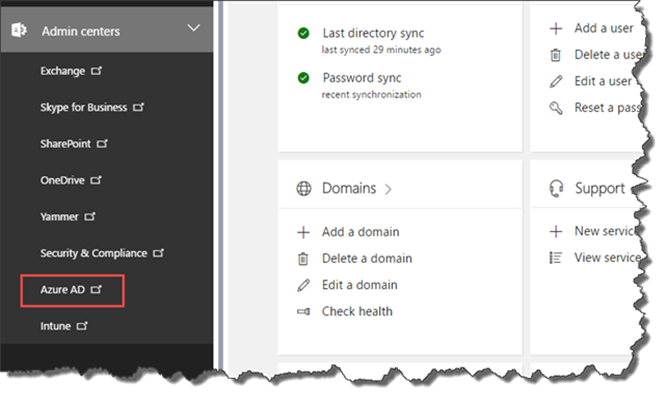
Task: Click the plus icon for Add a domain
Action: [303, 232]
